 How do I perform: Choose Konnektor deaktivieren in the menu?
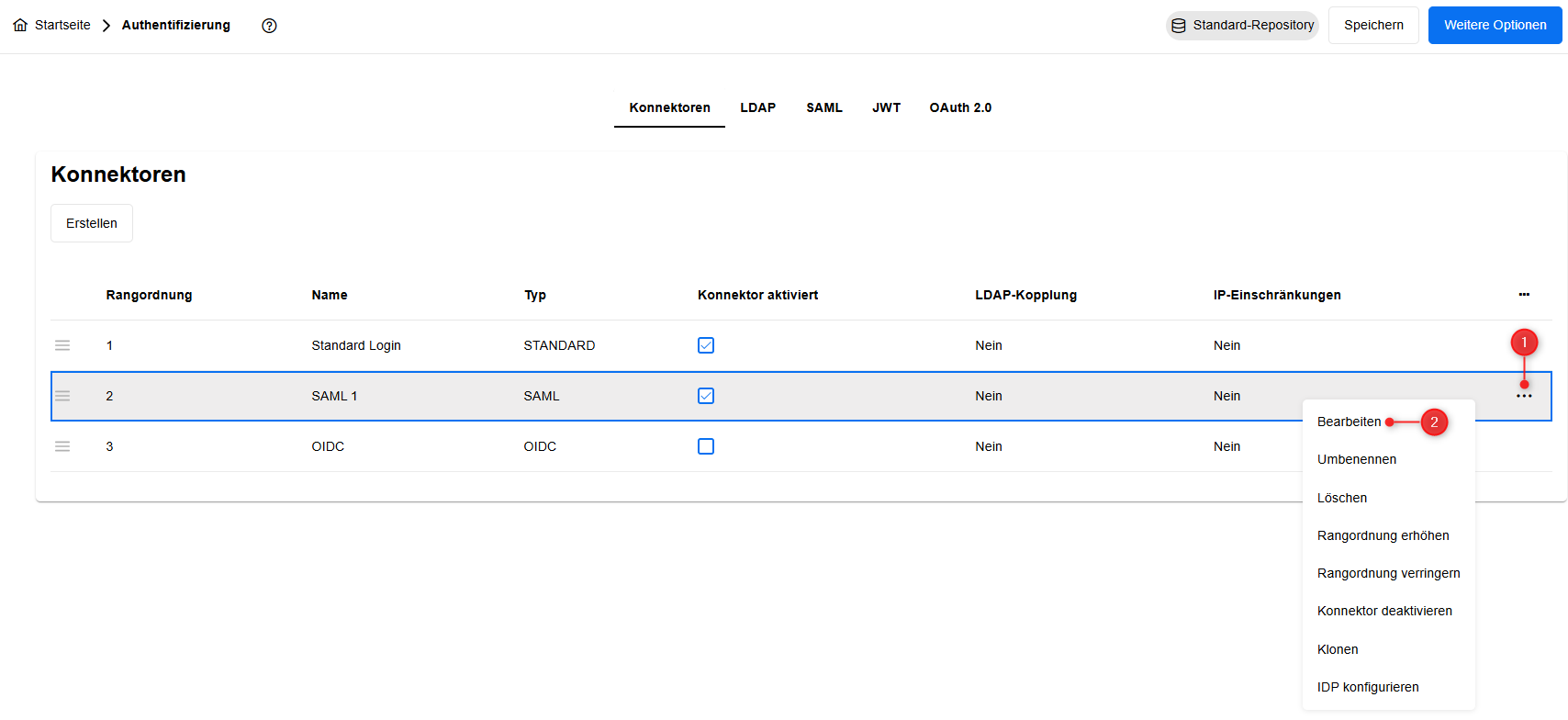1384,611
